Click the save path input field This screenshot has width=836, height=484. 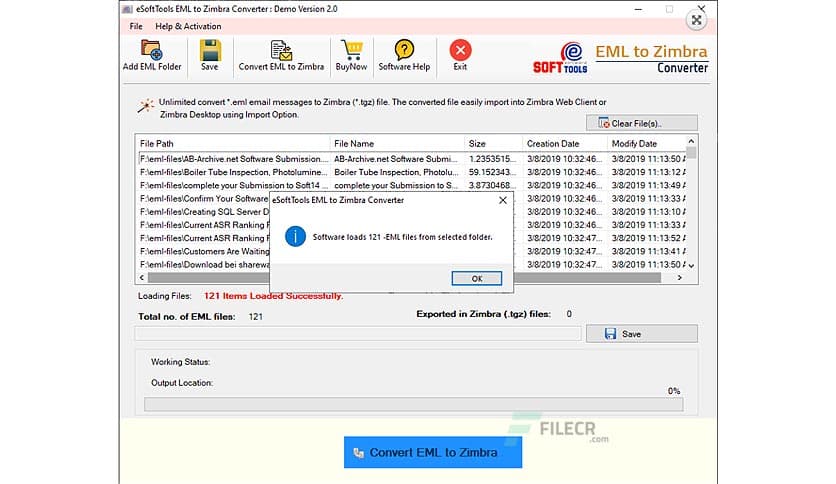(358, 334)
